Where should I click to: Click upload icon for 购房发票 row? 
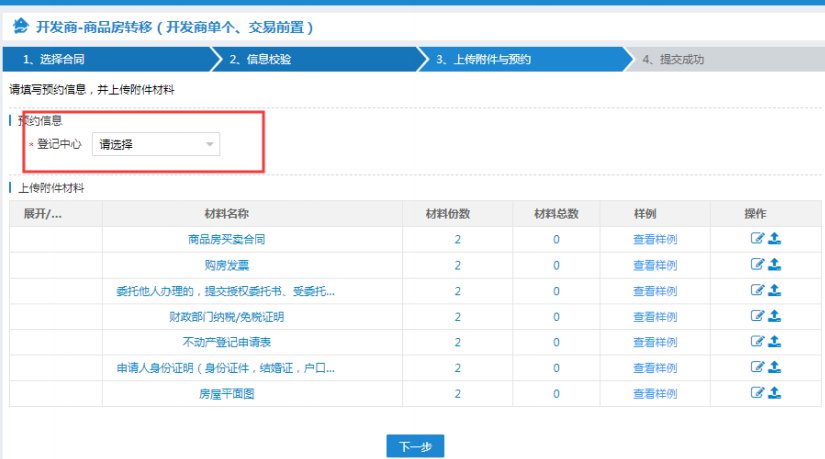tap(774, 264)
